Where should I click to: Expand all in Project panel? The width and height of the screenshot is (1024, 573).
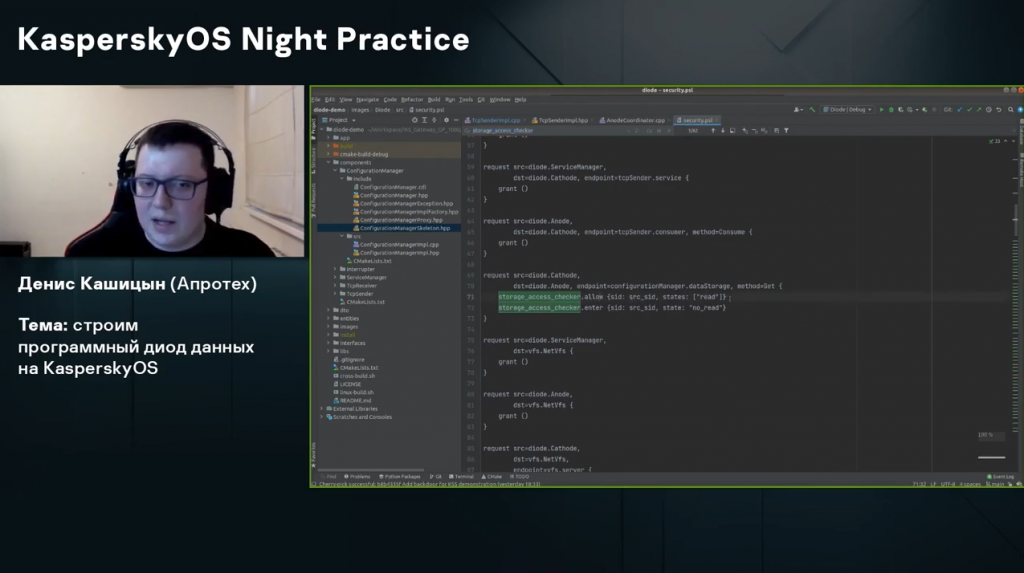point(424,120)
